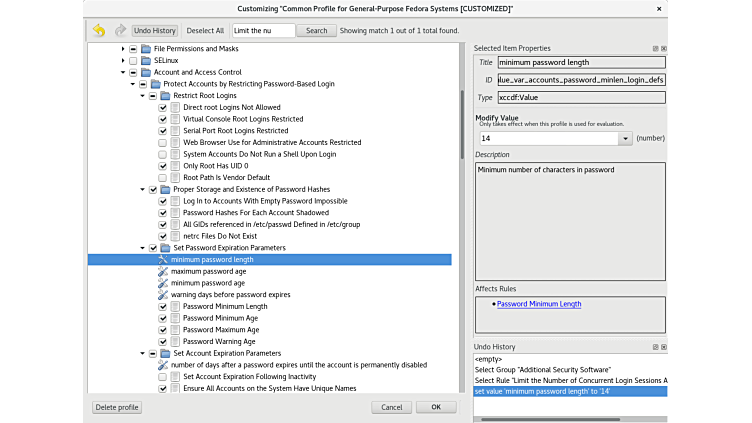
Task: Open the Password Minimum Length rule link
Action: (x=539, y=304)
